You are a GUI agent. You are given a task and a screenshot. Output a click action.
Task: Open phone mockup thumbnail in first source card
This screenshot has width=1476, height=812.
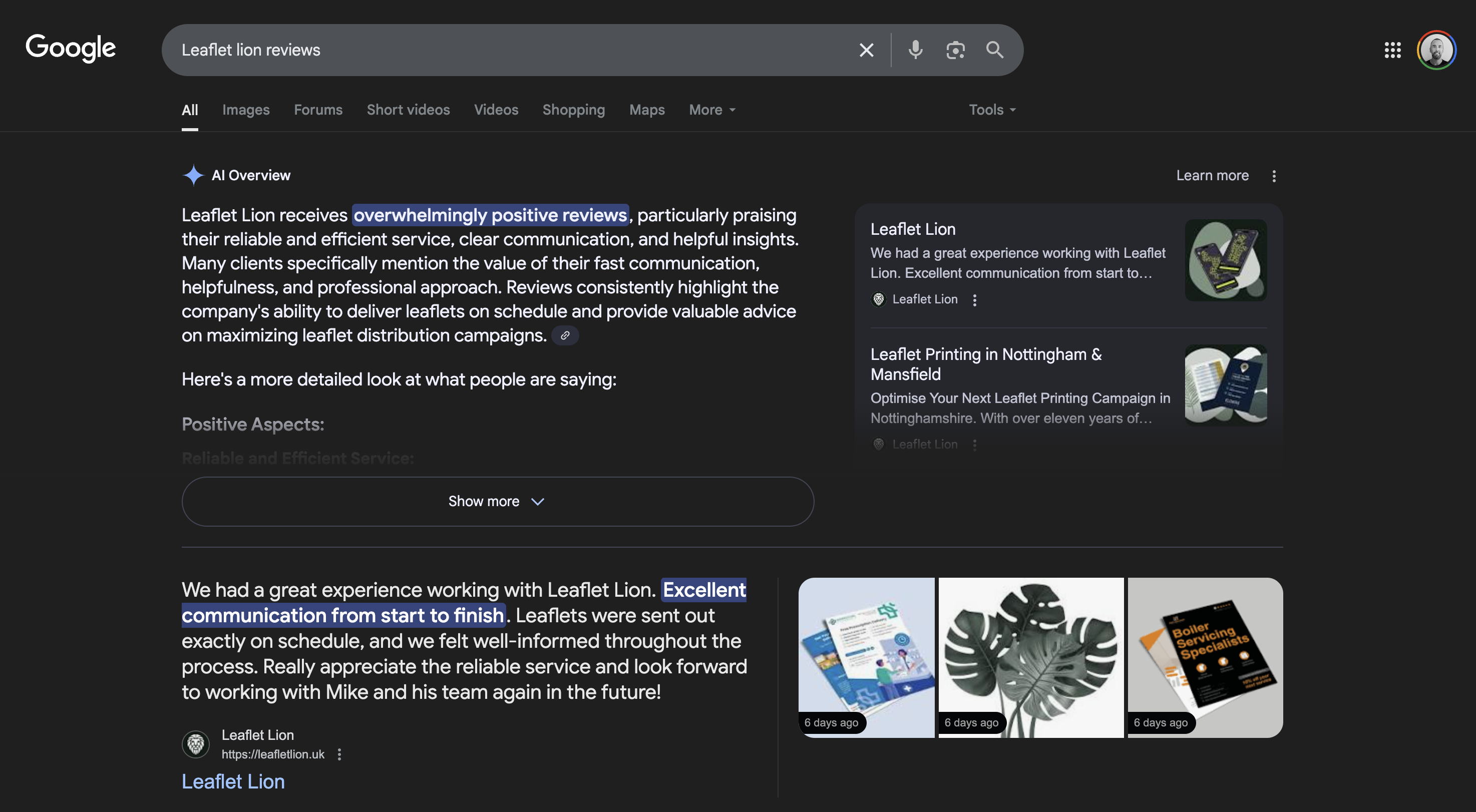1226,260
